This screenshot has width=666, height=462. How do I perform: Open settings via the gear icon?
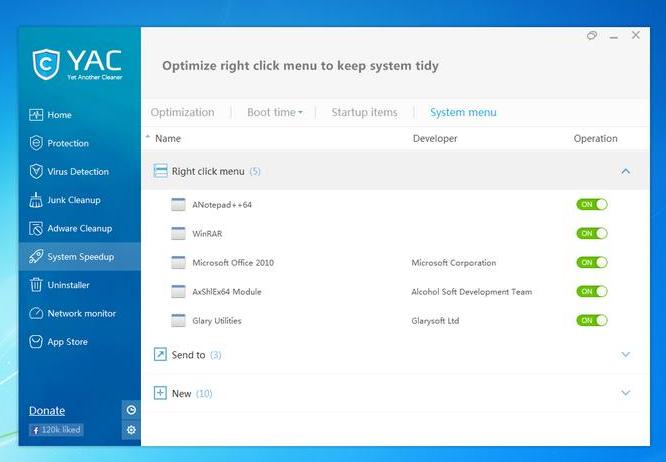pyautogui.click(x=131, y=430)
